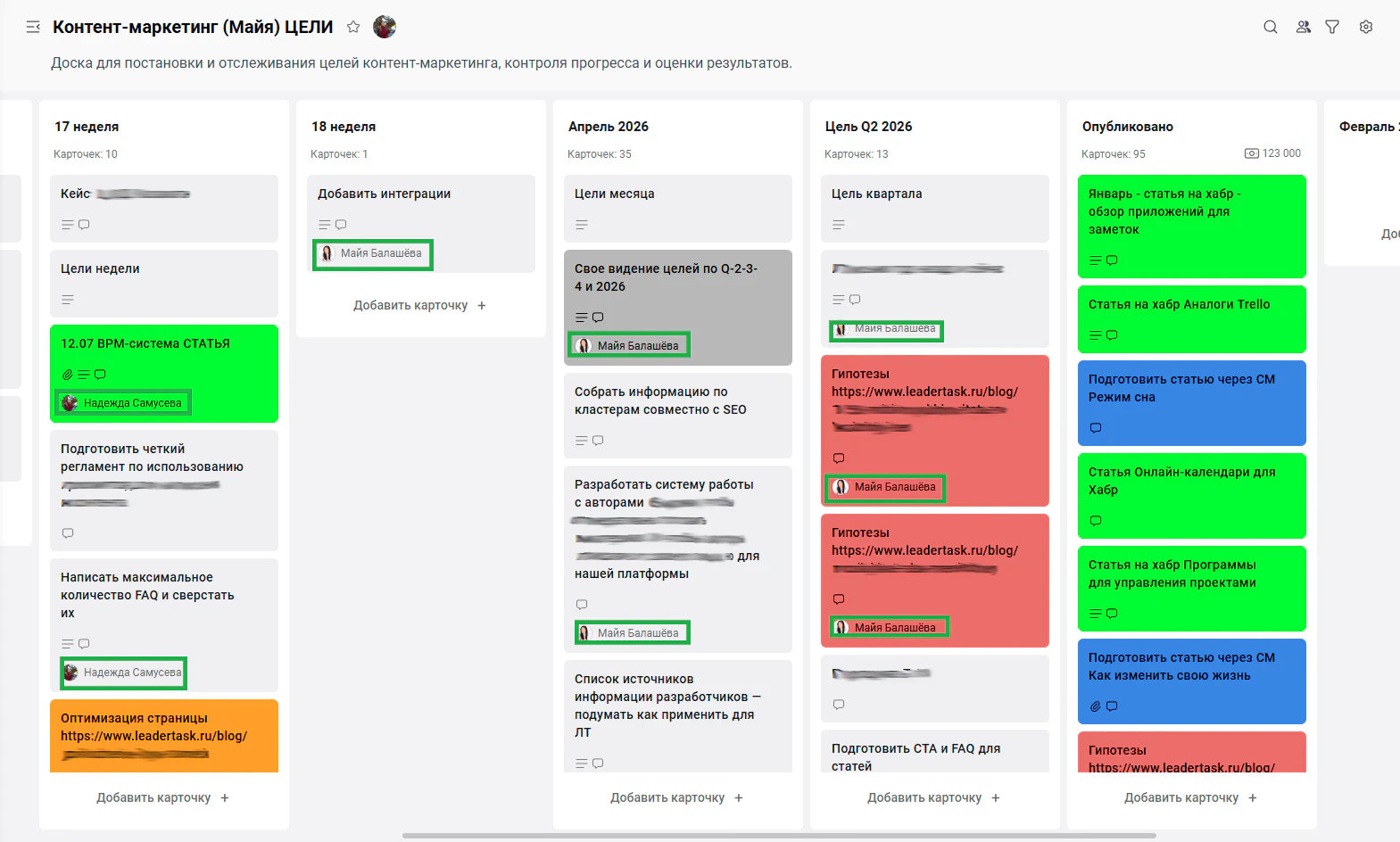Open comment icon on 'Добавить интеграции' card

click(341, 225)
